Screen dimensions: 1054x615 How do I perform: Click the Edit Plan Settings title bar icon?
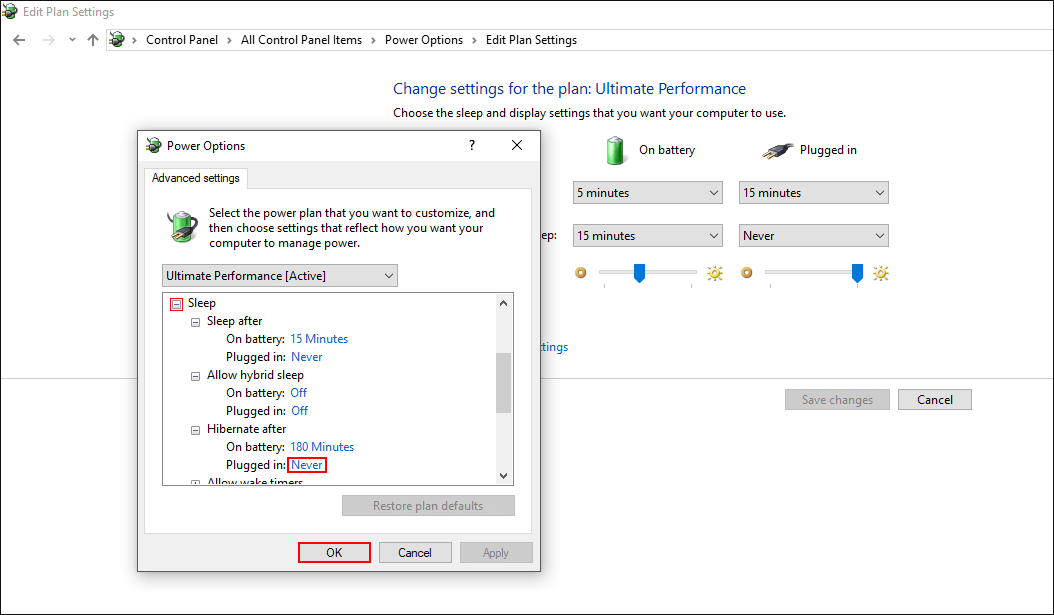click(x=9, y=11)
